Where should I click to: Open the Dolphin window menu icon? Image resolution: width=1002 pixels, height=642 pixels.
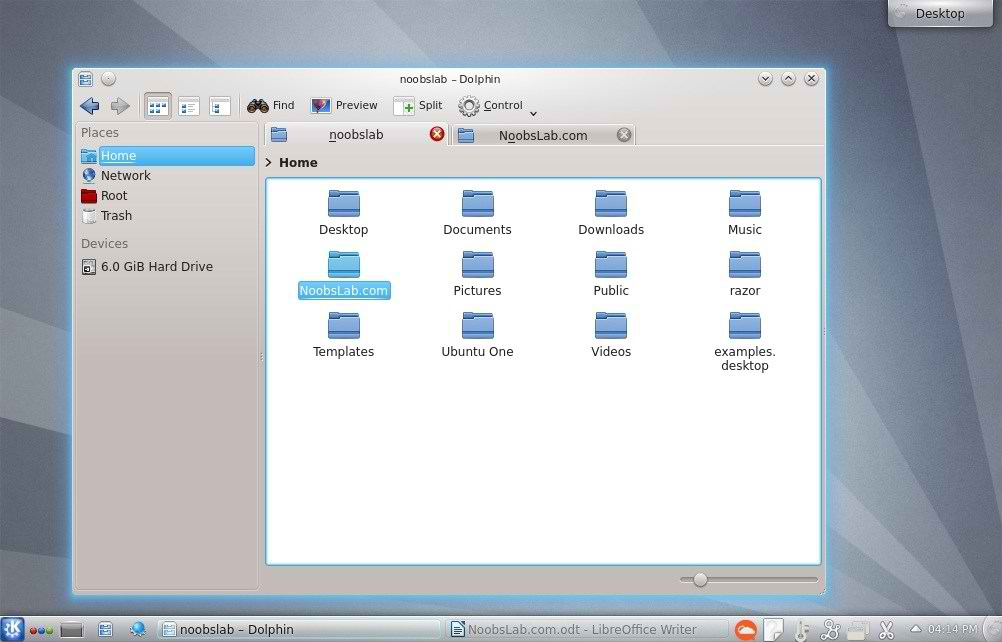pos(86,79)
